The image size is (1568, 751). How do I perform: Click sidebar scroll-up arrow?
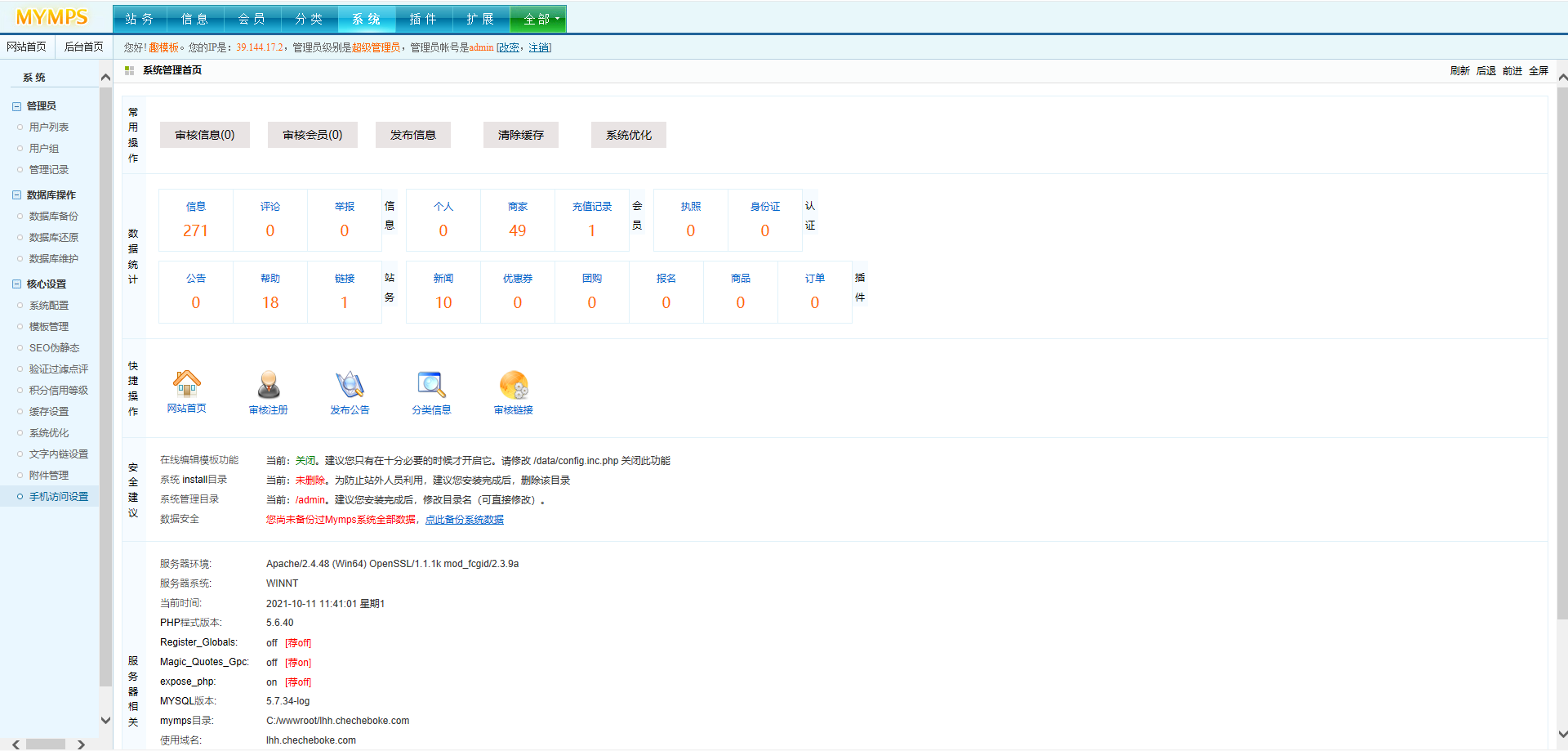tap(105, 78)
